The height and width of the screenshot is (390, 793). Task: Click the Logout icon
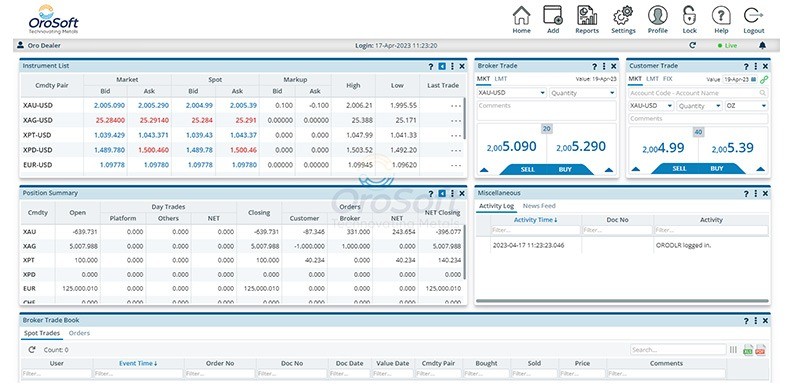tap(754, 16)
